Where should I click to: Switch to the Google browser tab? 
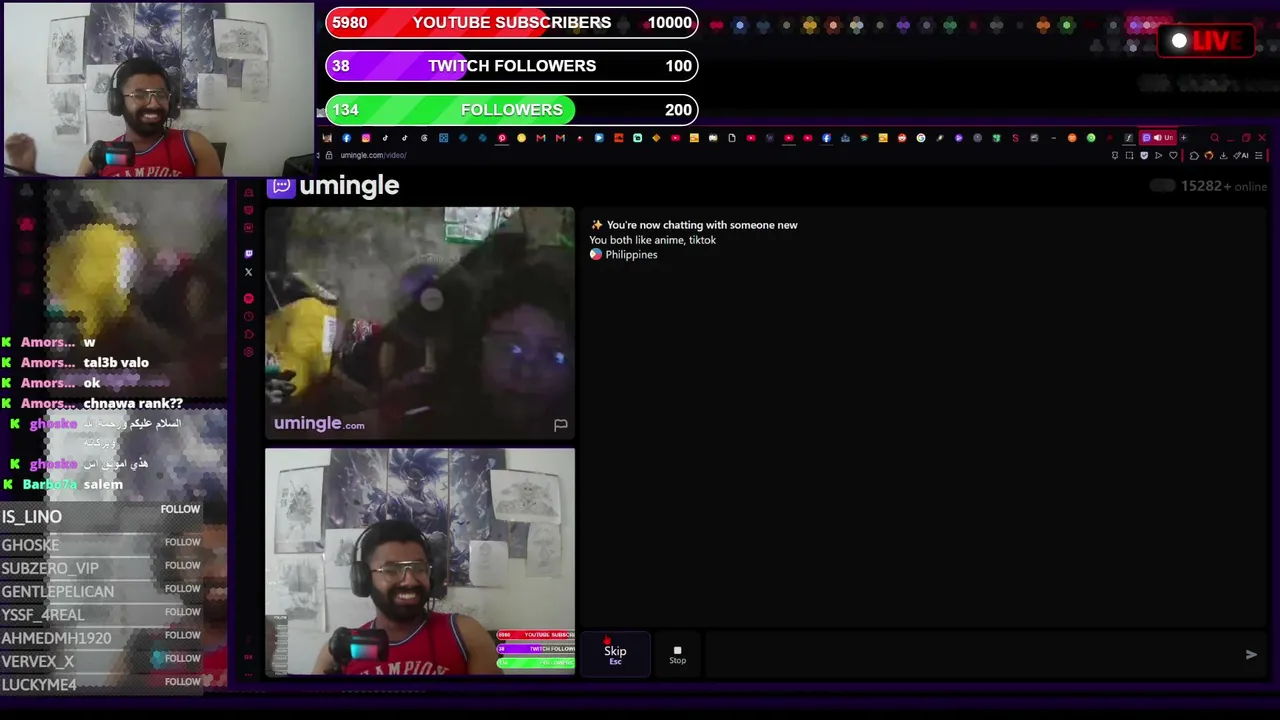click(x=921, y=138)
